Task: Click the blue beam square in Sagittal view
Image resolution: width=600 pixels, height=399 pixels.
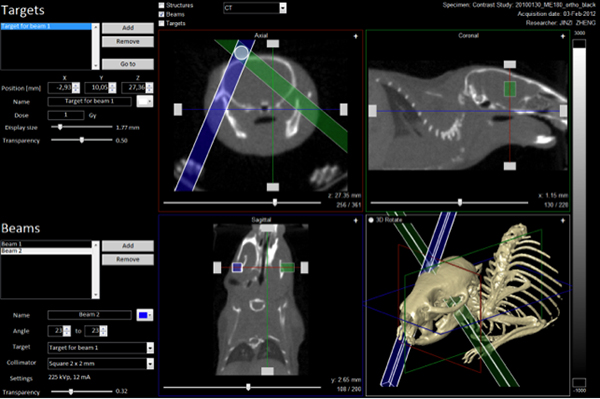Action: [237, 267]
